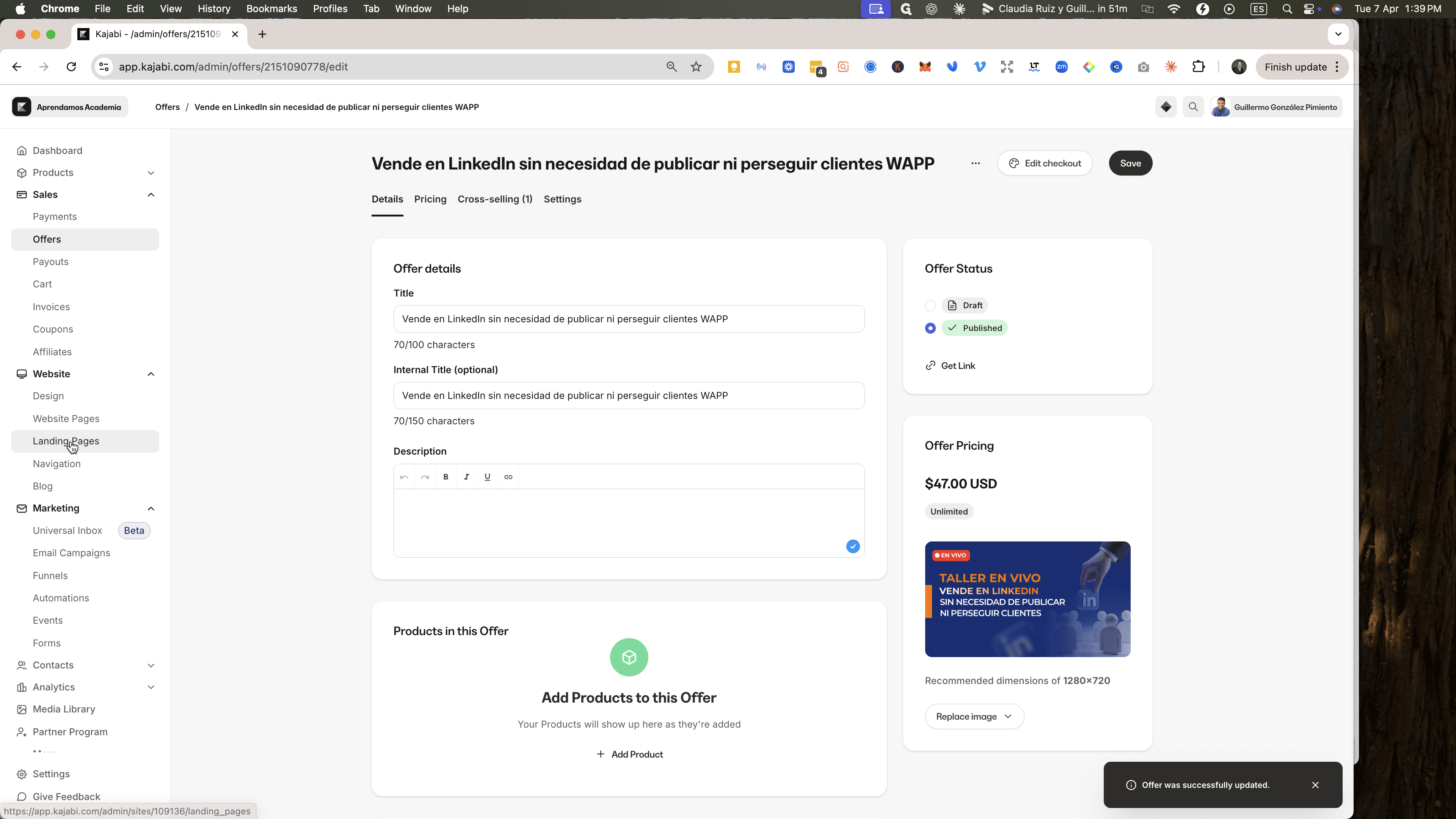This screenshot has width=1456, height=819.
Task: Click the bookmark star in address bar
Action: click(696, 67)
